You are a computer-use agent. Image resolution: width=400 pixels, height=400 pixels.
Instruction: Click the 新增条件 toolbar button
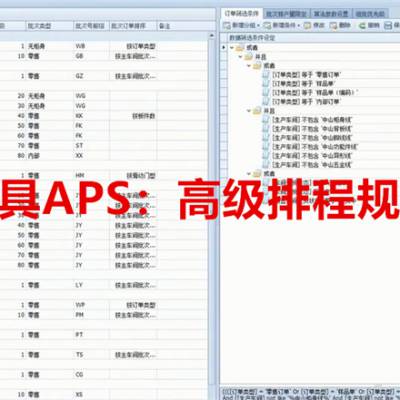tap(280, 25)
